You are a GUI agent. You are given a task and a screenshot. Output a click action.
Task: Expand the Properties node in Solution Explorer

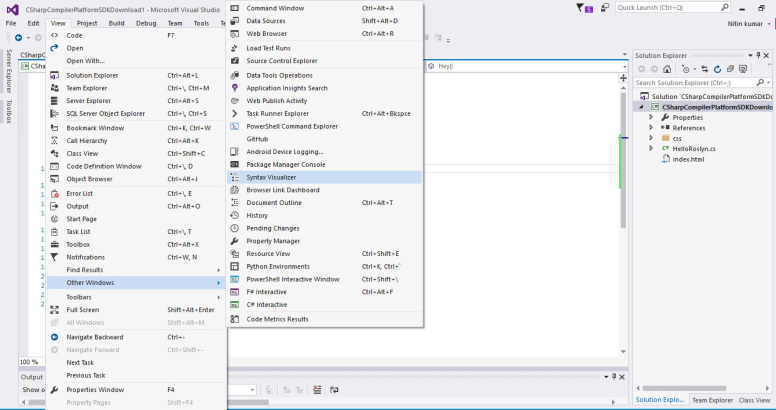pyautogui.click(x=651, y=117)
